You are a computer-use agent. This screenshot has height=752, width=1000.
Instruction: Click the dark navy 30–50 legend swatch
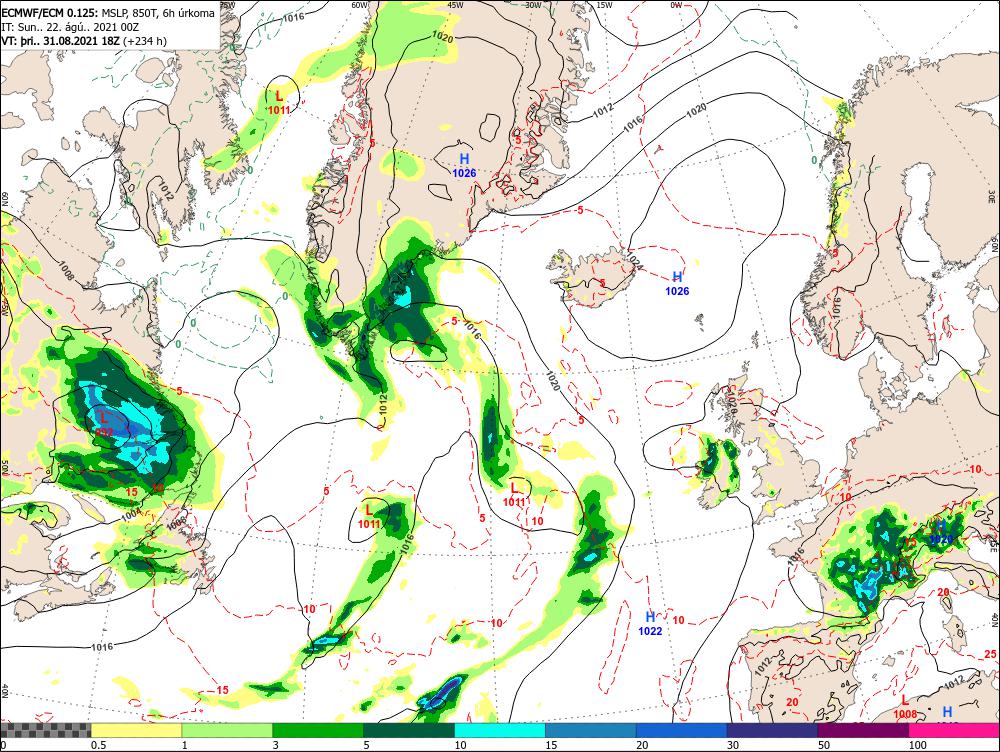coord(772,730)
